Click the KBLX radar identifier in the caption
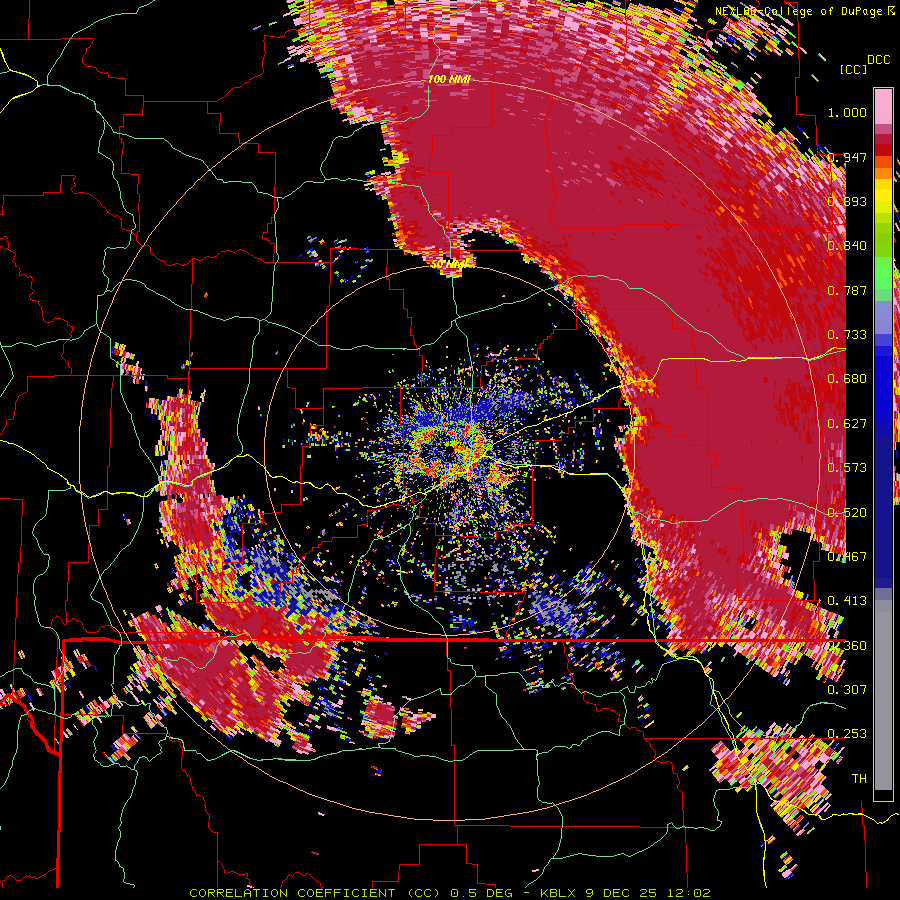This screenshot has width=900, height=900. 559,893
